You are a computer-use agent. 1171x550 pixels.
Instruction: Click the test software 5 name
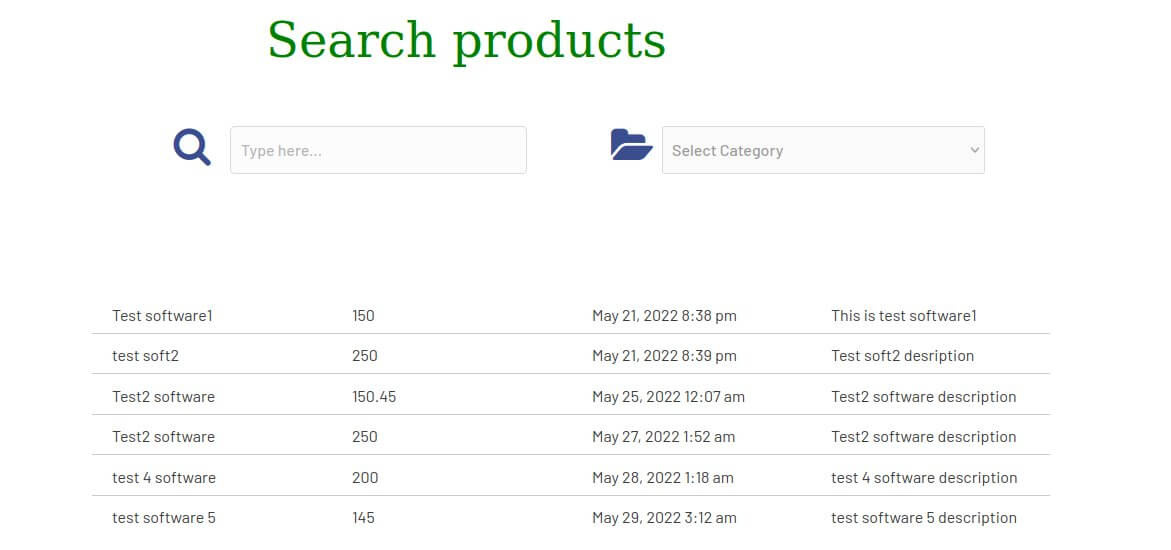(x=164, y=518)
